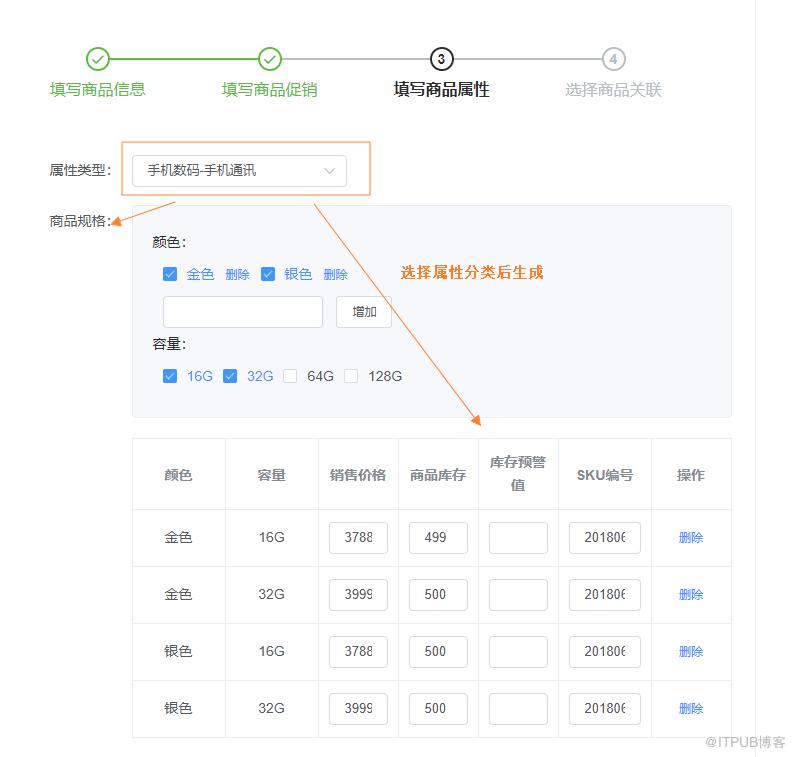
Task: Click the 商品库存 column header
Action: (x=438, y=475)
